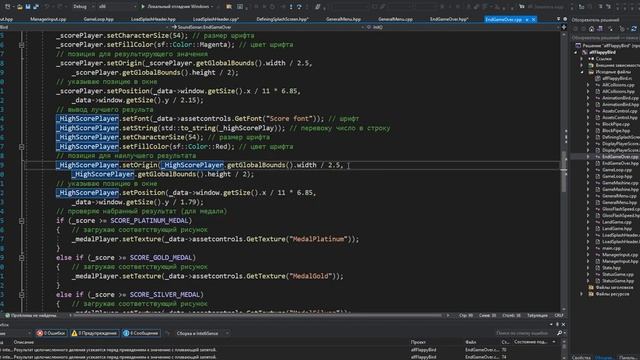This screenshot has width=640, height=360.
Task: Switch to Свойства tab at bottom right
Action: point(581,358)
